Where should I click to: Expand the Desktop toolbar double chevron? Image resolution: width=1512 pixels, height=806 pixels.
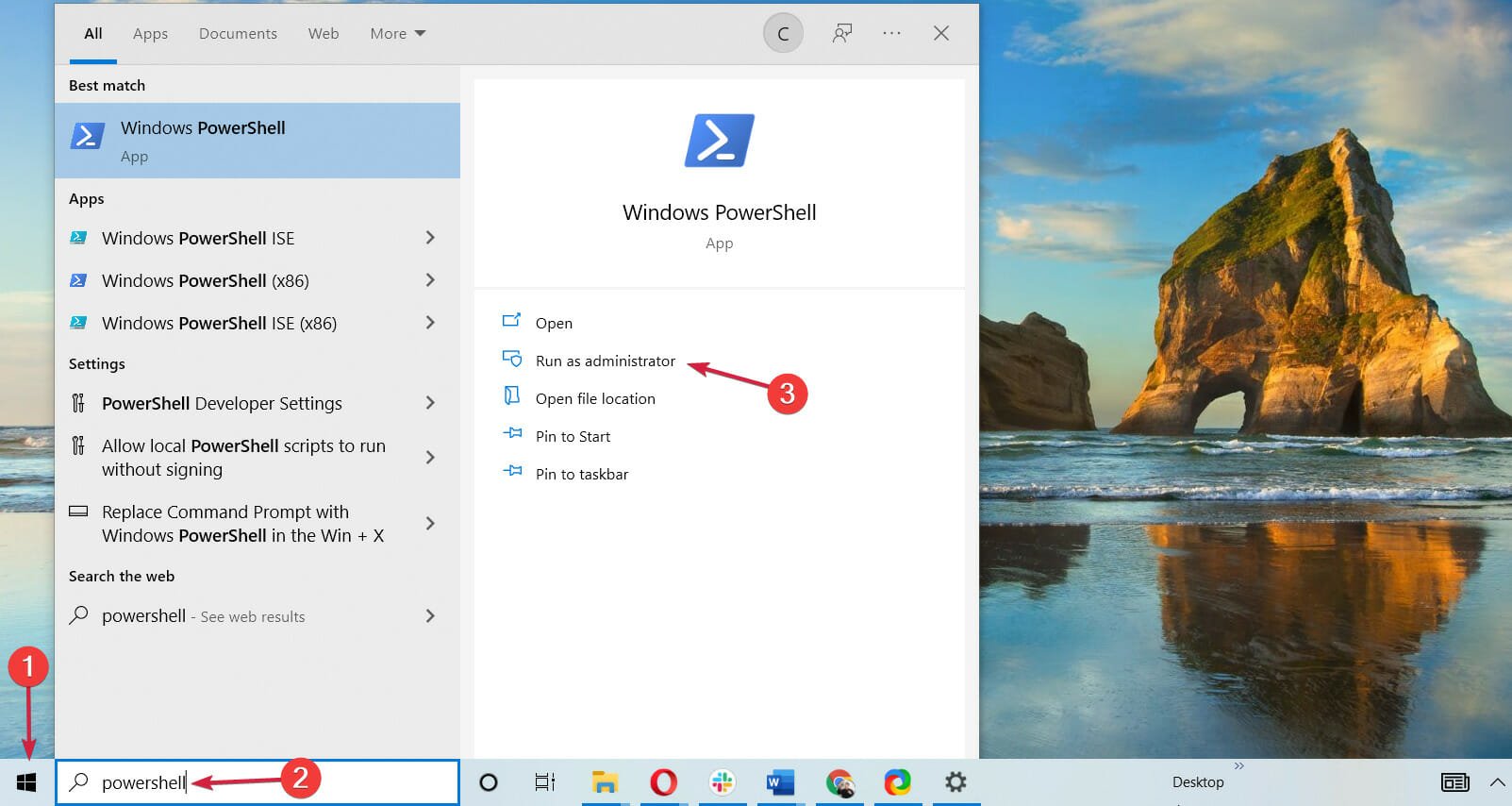pyautogui.click(x=1239, y=765)
